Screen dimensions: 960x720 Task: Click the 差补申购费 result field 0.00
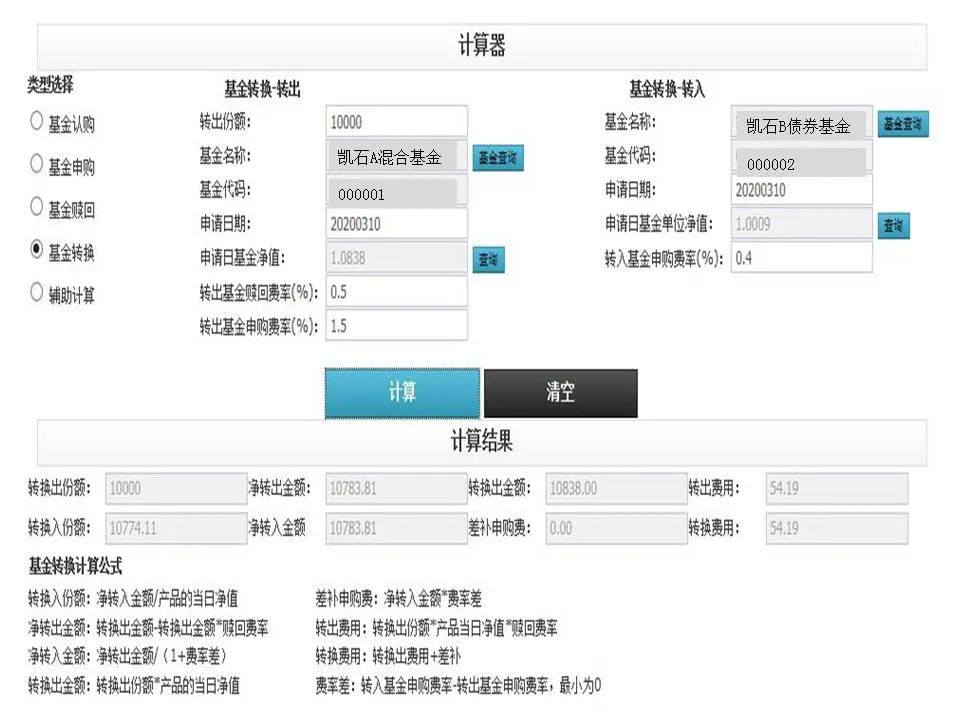[x=617, y=528]
